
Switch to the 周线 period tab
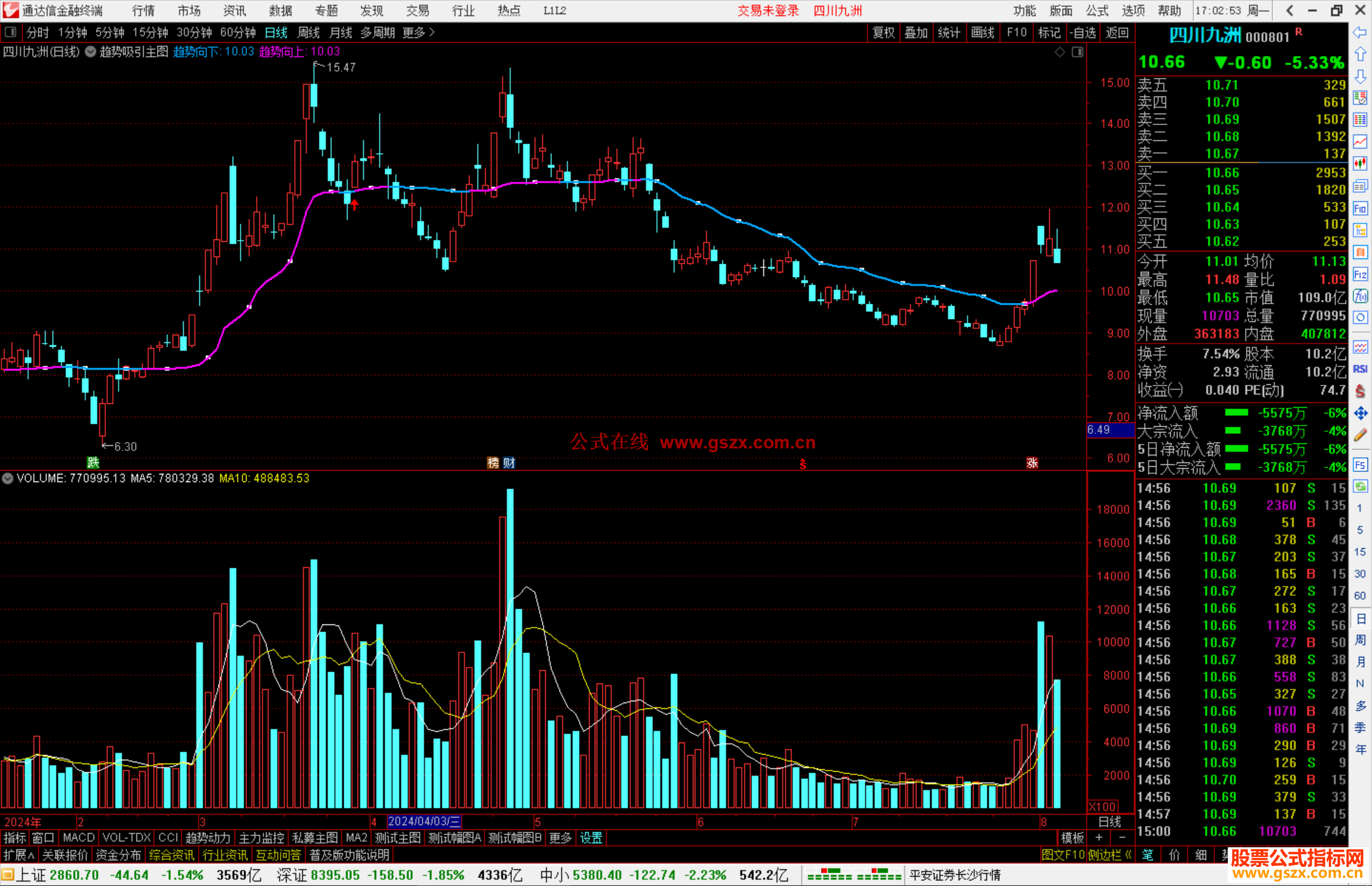309,32
